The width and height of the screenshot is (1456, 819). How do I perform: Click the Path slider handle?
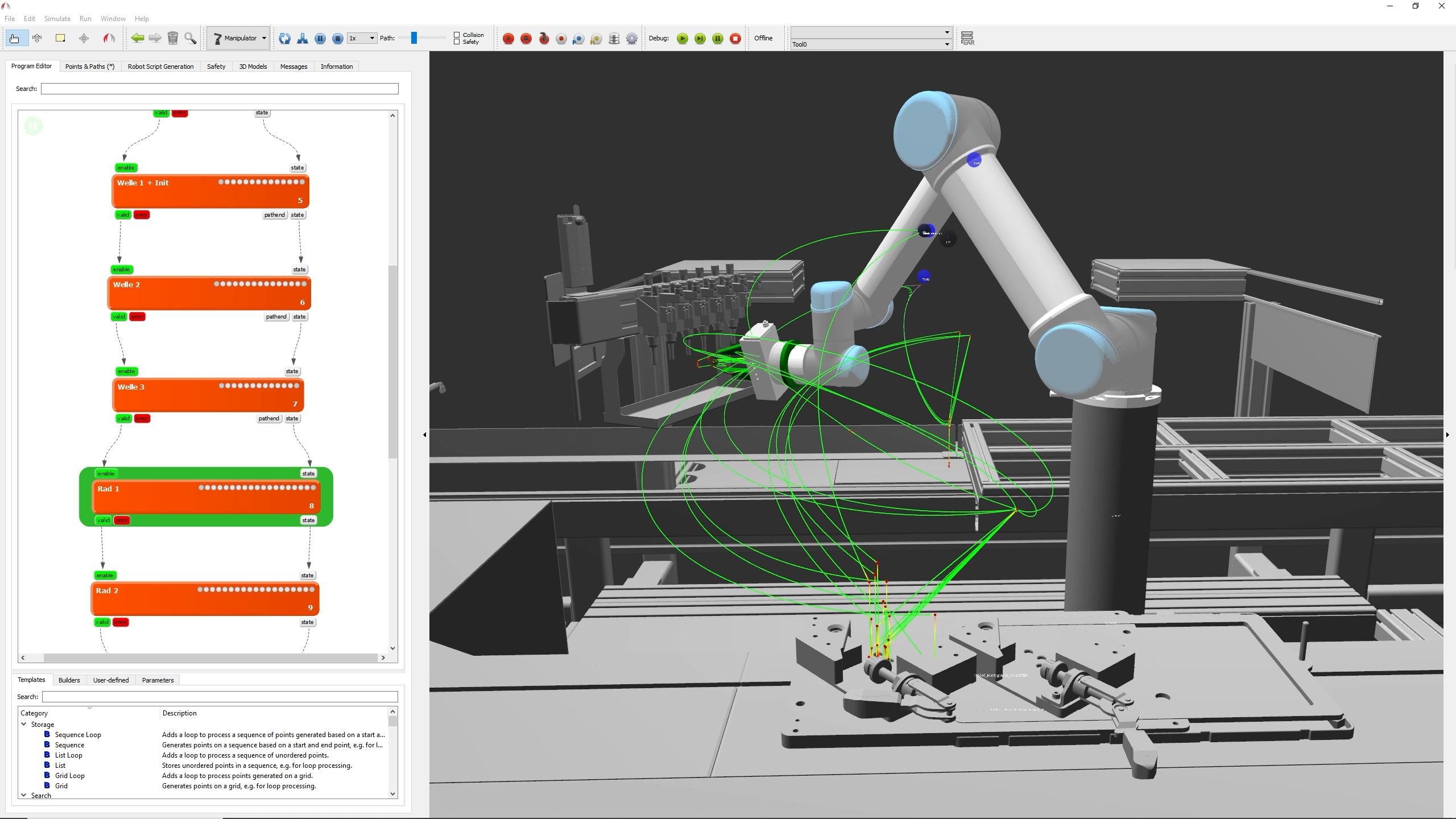click(x=414, y=38)
